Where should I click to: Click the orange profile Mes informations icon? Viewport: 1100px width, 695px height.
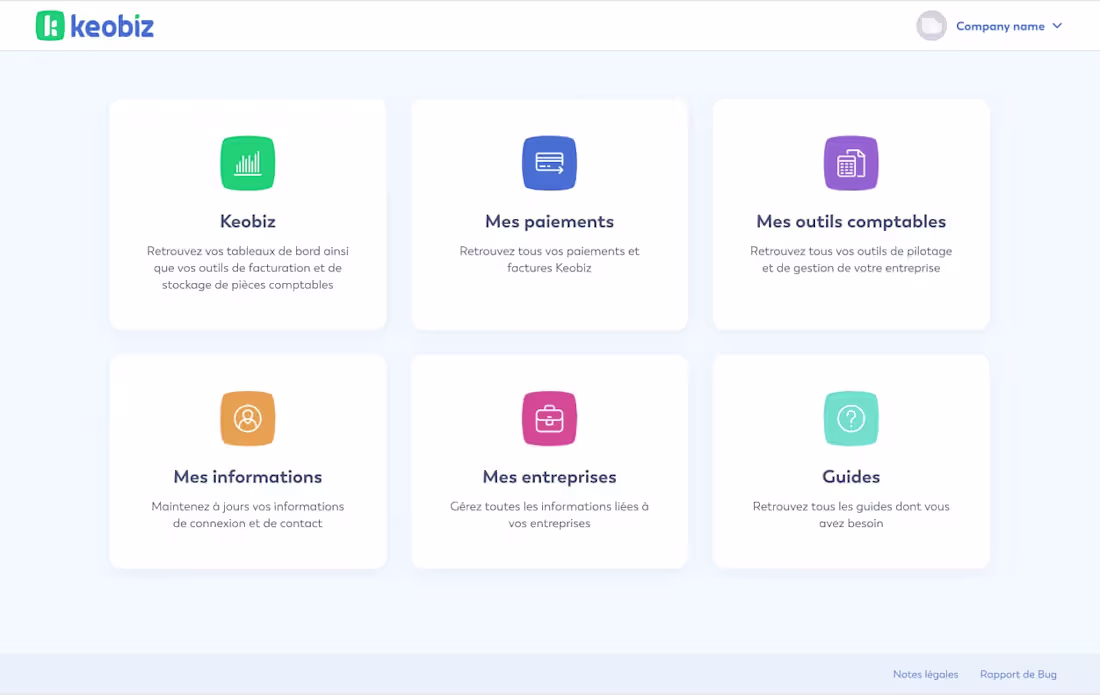tap(247, 419)
